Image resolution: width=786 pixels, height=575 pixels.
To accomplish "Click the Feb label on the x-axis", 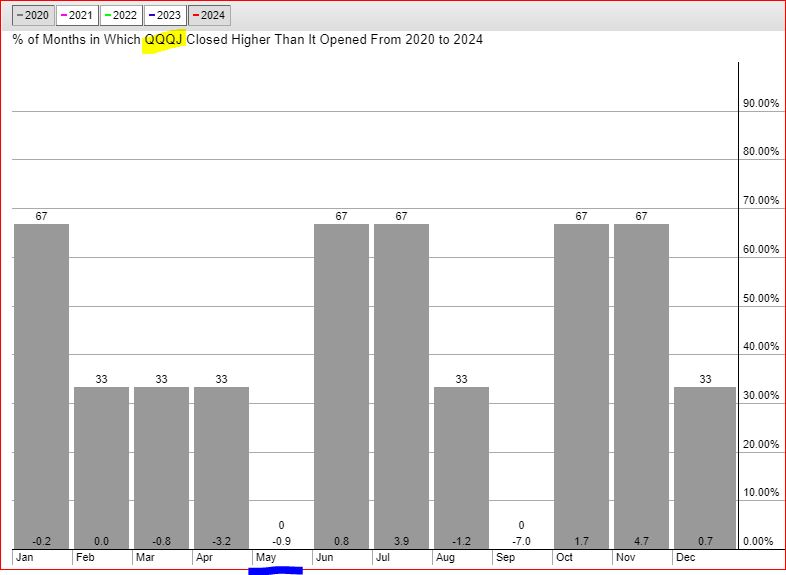I will point(85,557).
